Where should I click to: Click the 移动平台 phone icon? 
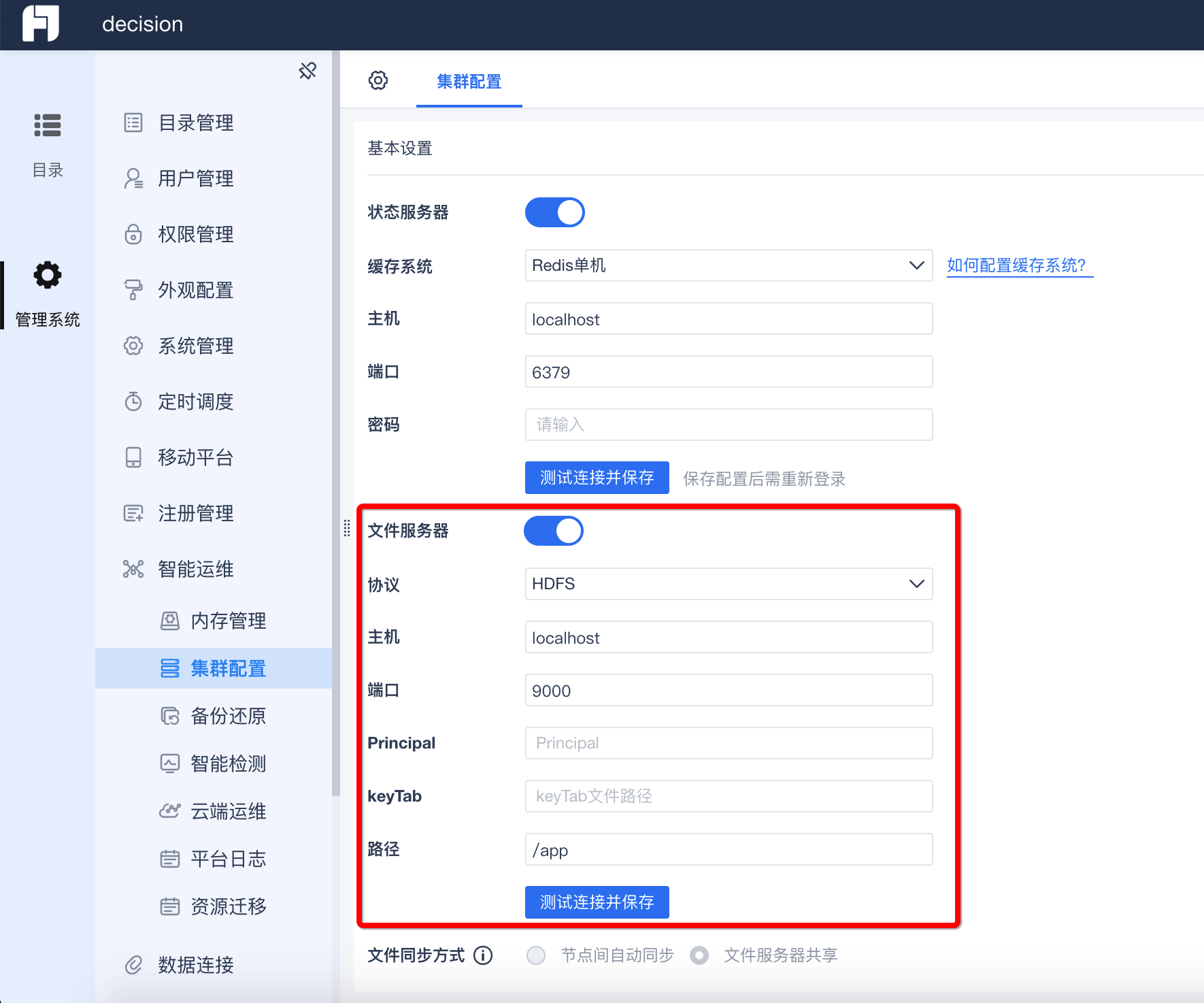133,457
